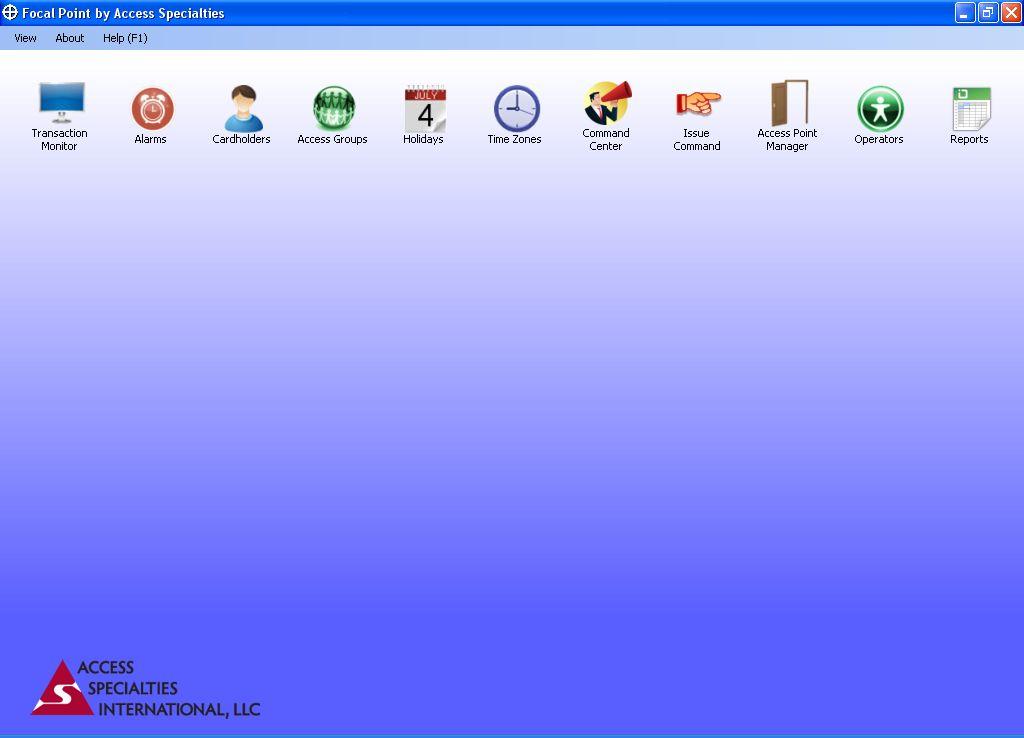1024x738 pixels.
Task: Open the Cardholders person icon
Action: [243, 108]
